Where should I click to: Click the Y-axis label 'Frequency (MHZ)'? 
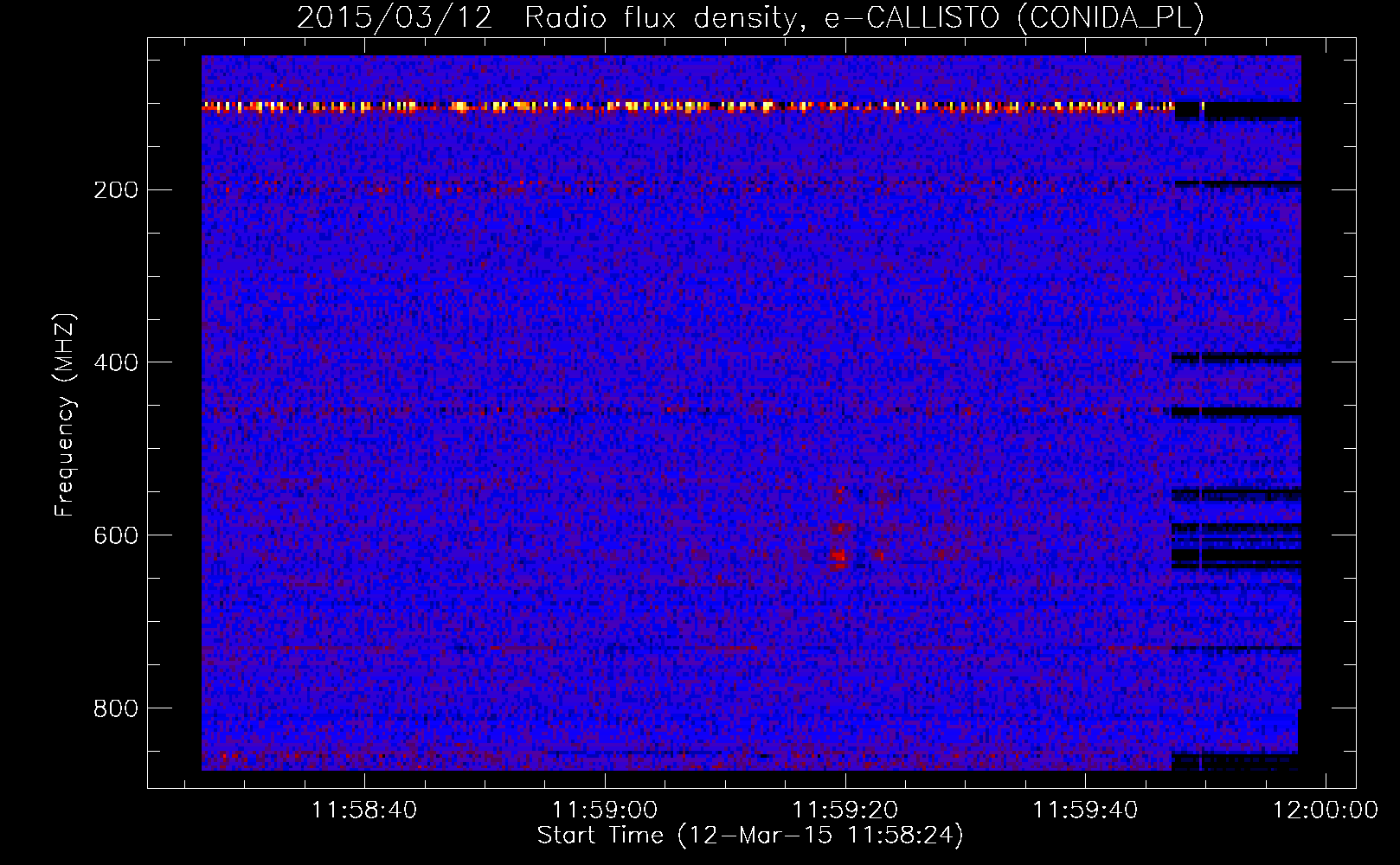65,415
